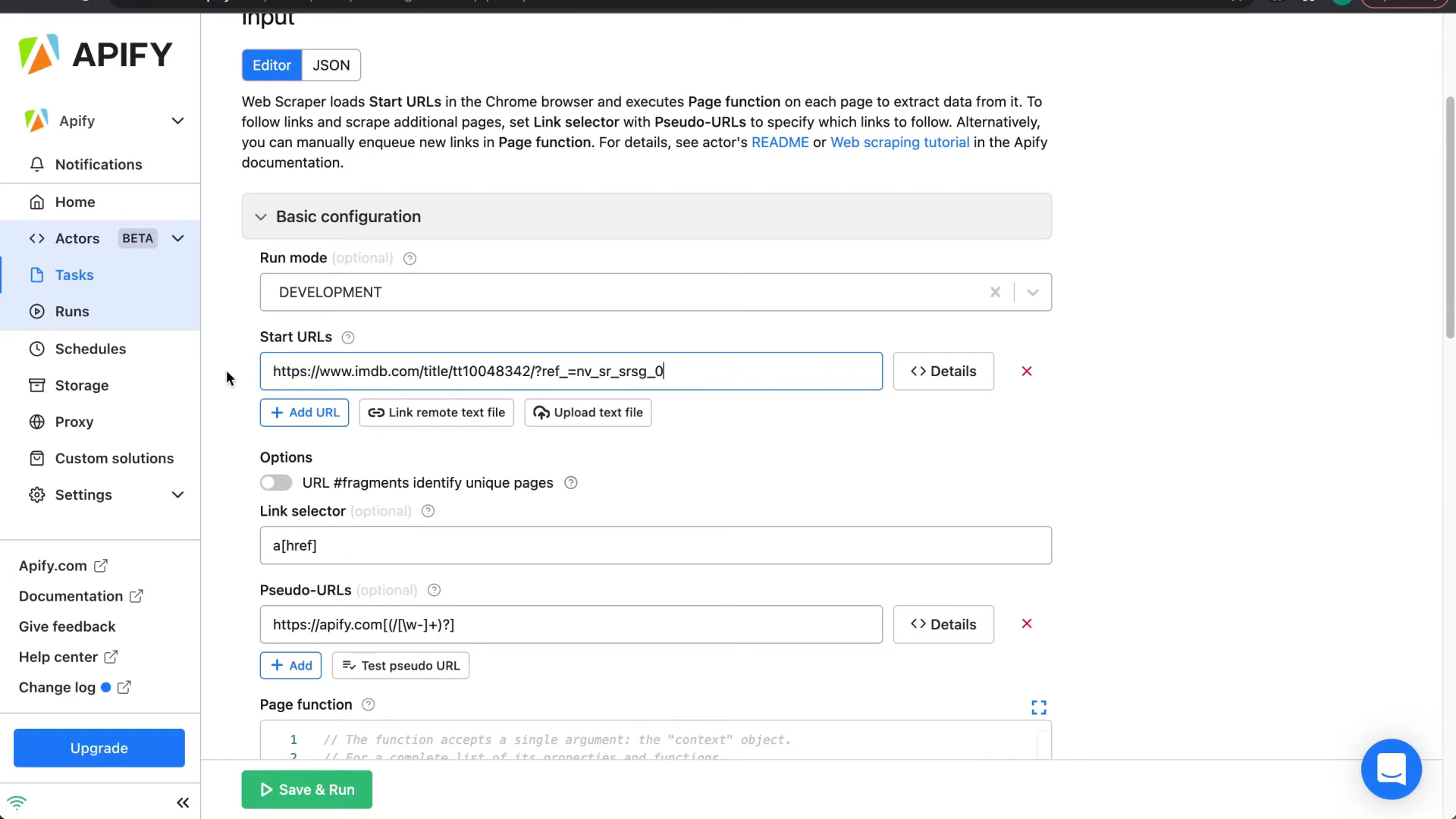Click the Schedules clock icon
The image size is (1456, 819).
(36, 349)
